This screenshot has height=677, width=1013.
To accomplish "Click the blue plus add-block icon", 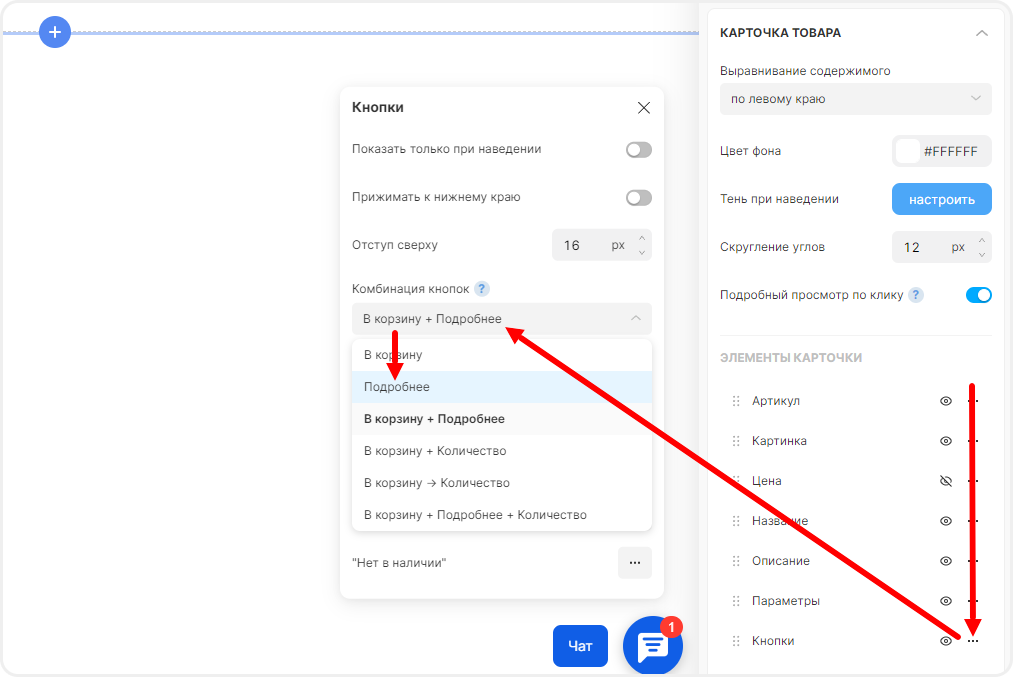I will coord(55,33).
